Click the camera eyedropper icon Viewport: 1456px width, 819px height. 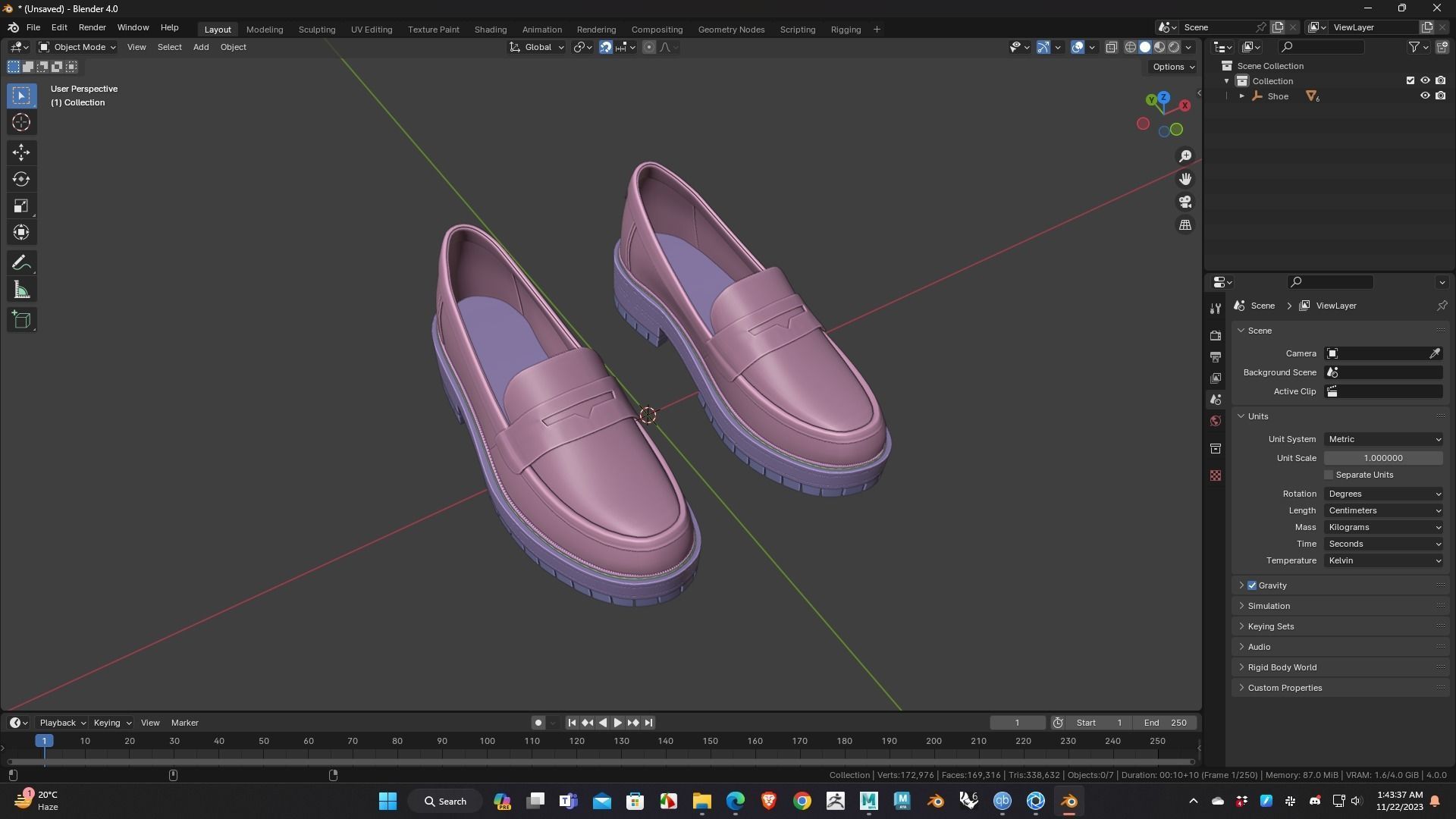pos(1435,353)
